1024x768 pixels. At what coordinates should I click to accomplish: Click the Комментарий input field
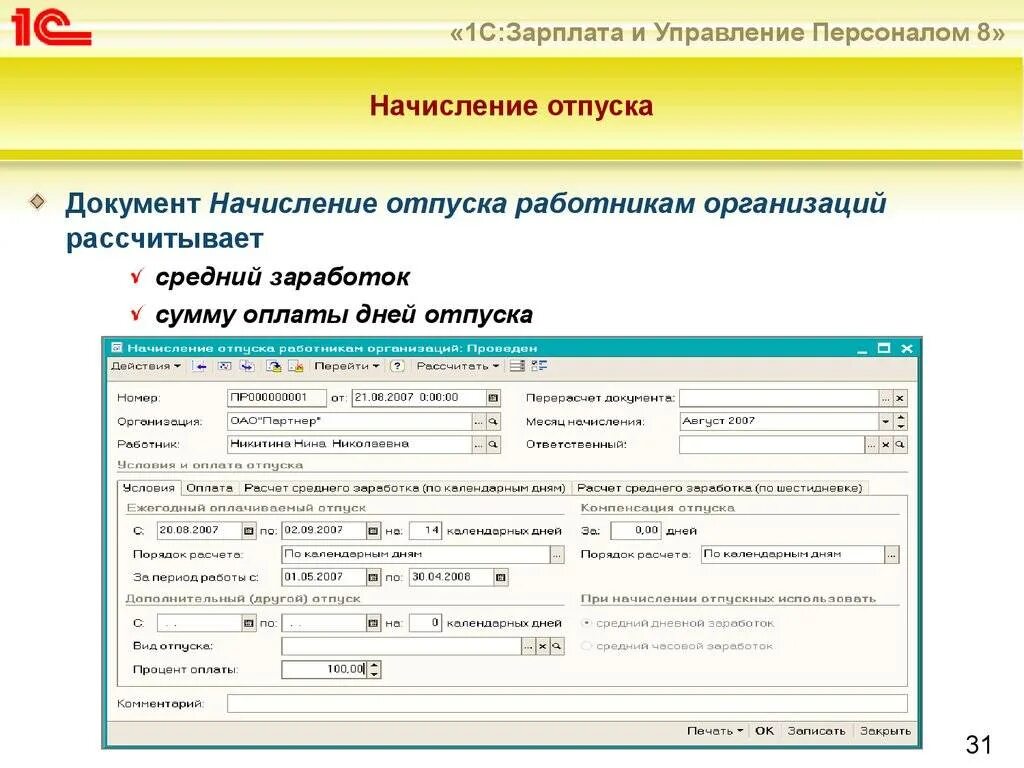[567, 703]
